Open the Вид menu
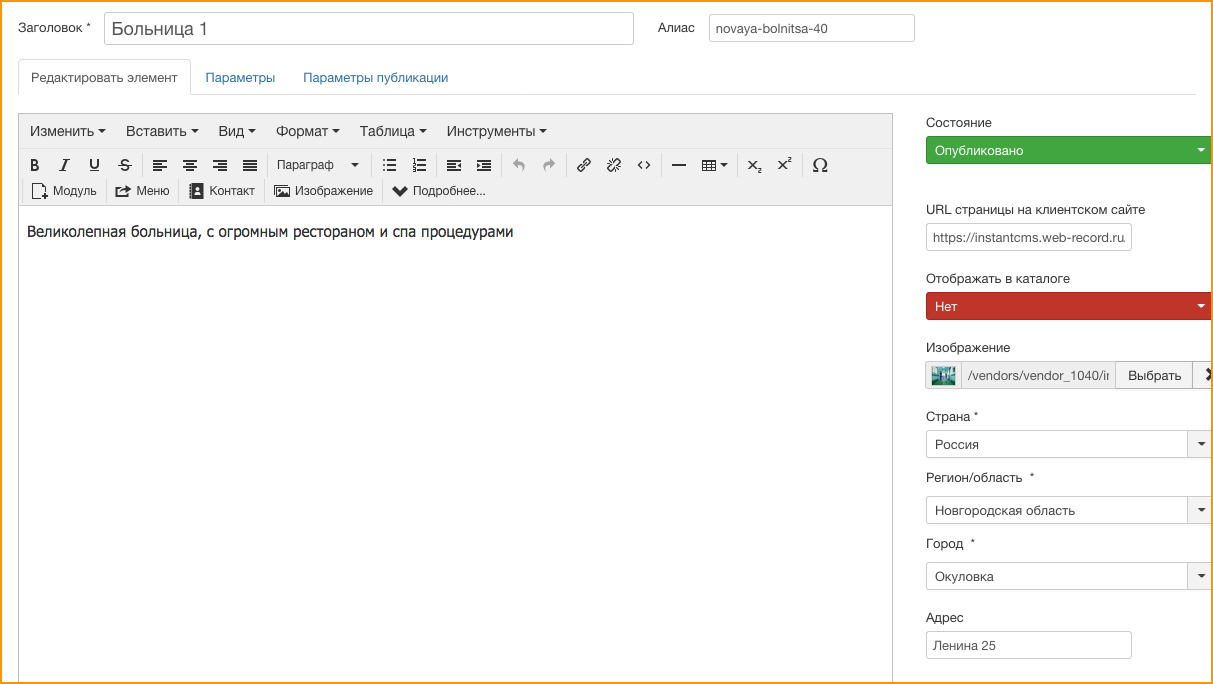The width and height of the screenshot is (1213, 684). tap(237, 131)
